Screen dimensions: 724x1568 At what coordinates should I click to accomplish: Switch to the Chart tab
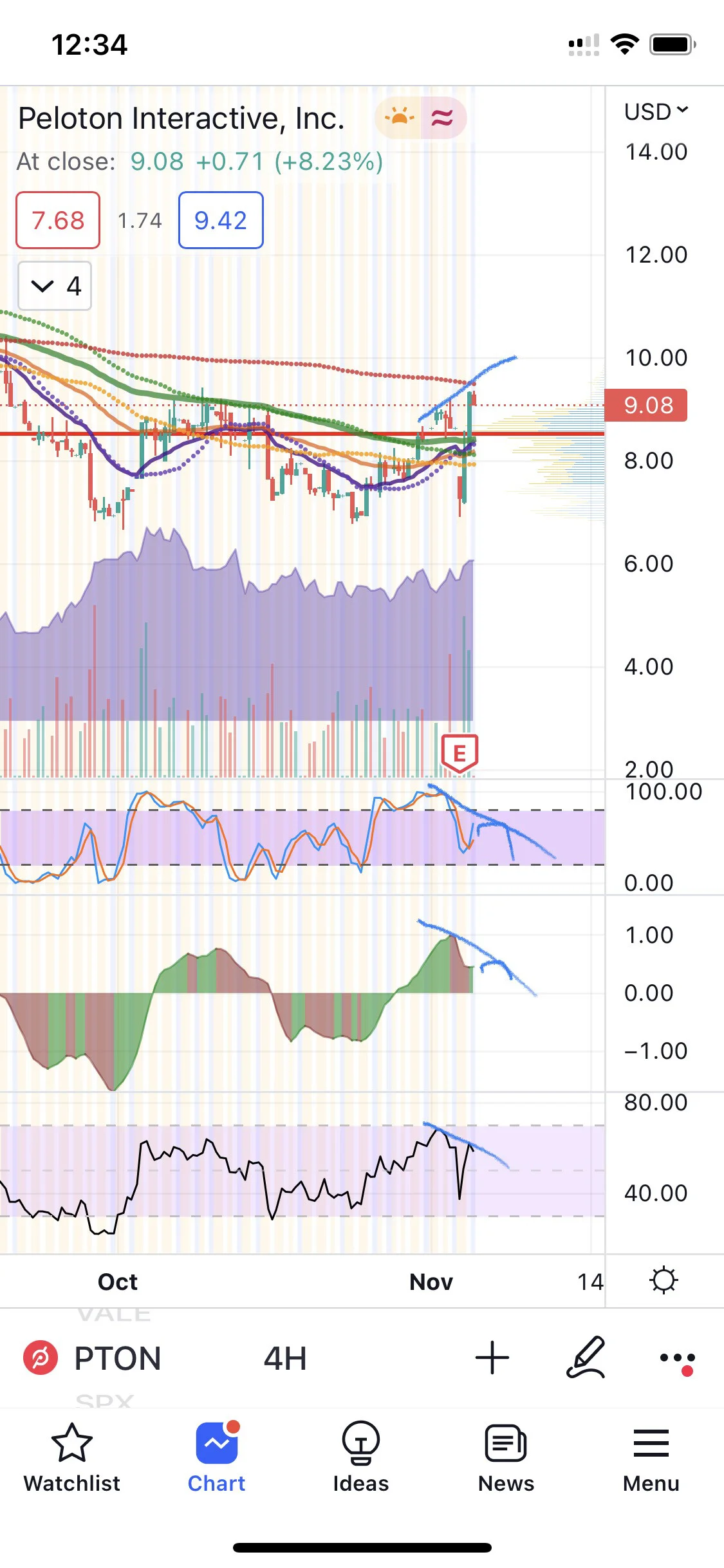(x=216, y=1457)
